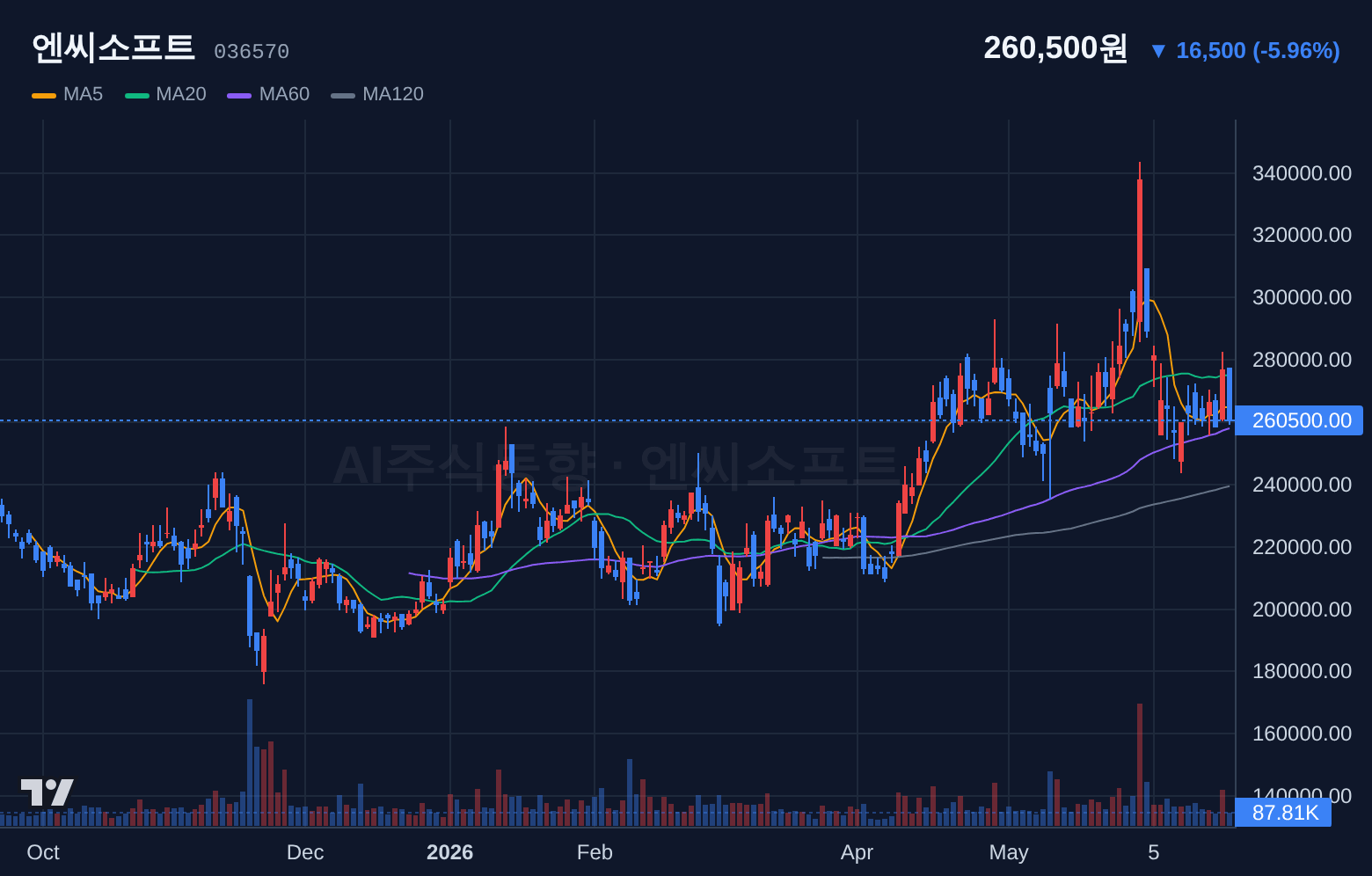
Task: Click the ticker code 036570
Action: [x=252, y=52]
